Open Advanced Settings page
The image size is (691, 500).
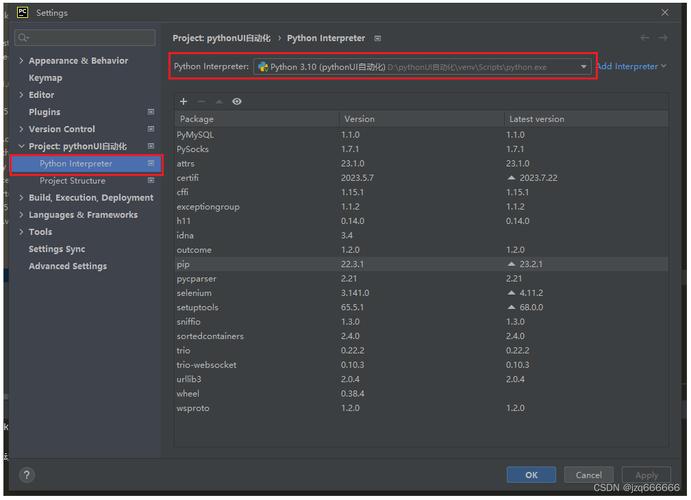(68, 266)
